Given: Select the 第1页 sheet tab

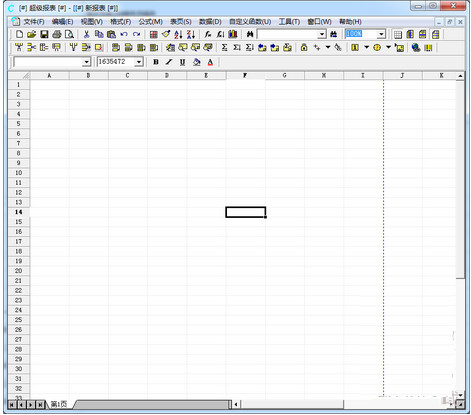Looking at the screenshot, I should [x=59, y=404].
